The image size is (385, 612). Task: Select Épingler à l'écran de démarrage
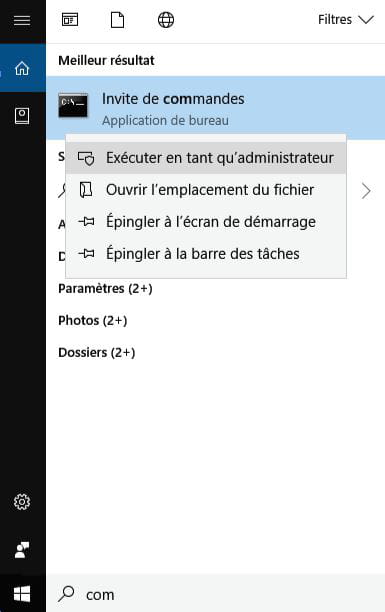206,222
